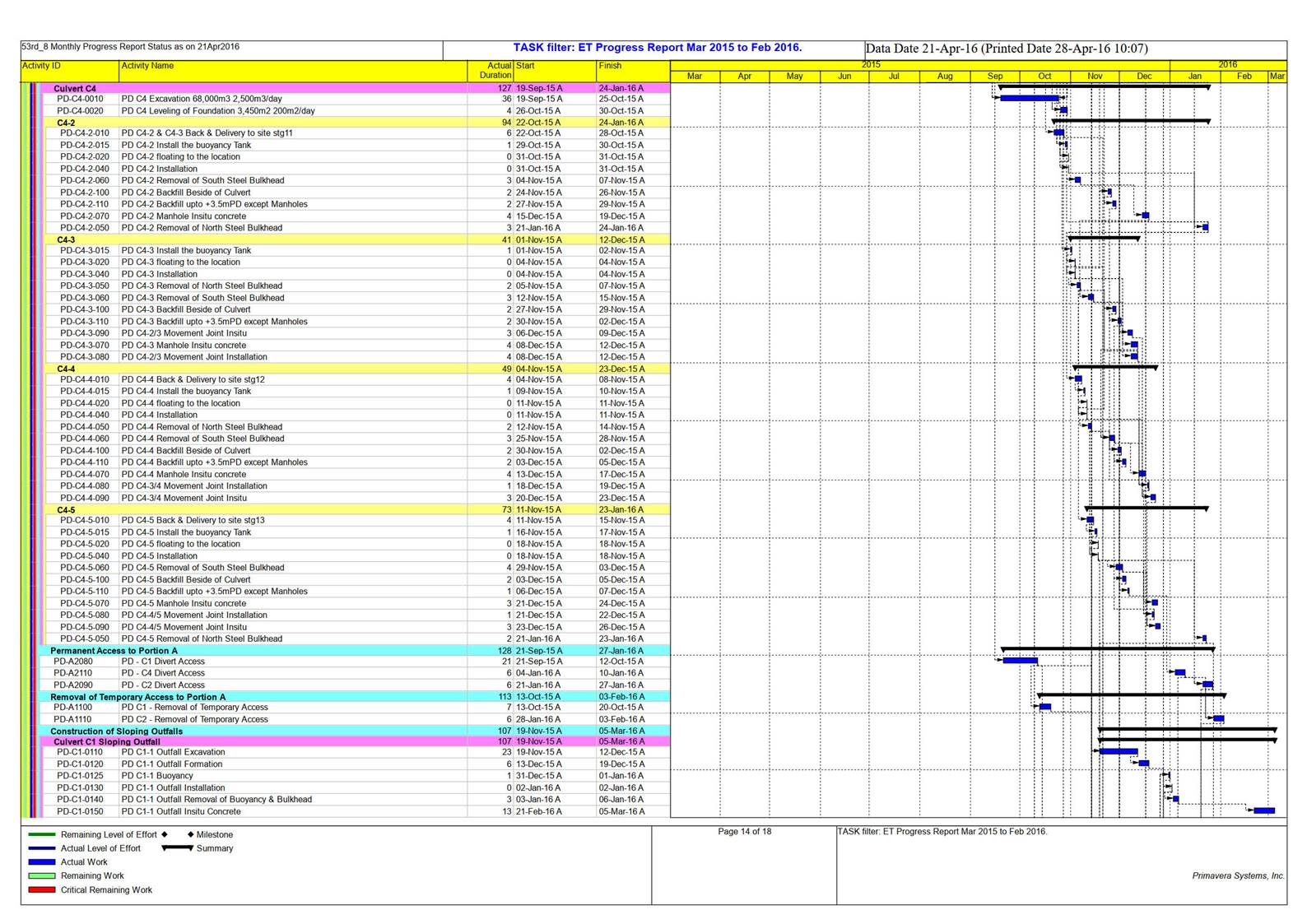Click the PD C4 Excavation blue Gantt bar
This screenshot has height=924, width=1307.
tap(1029, 99)
